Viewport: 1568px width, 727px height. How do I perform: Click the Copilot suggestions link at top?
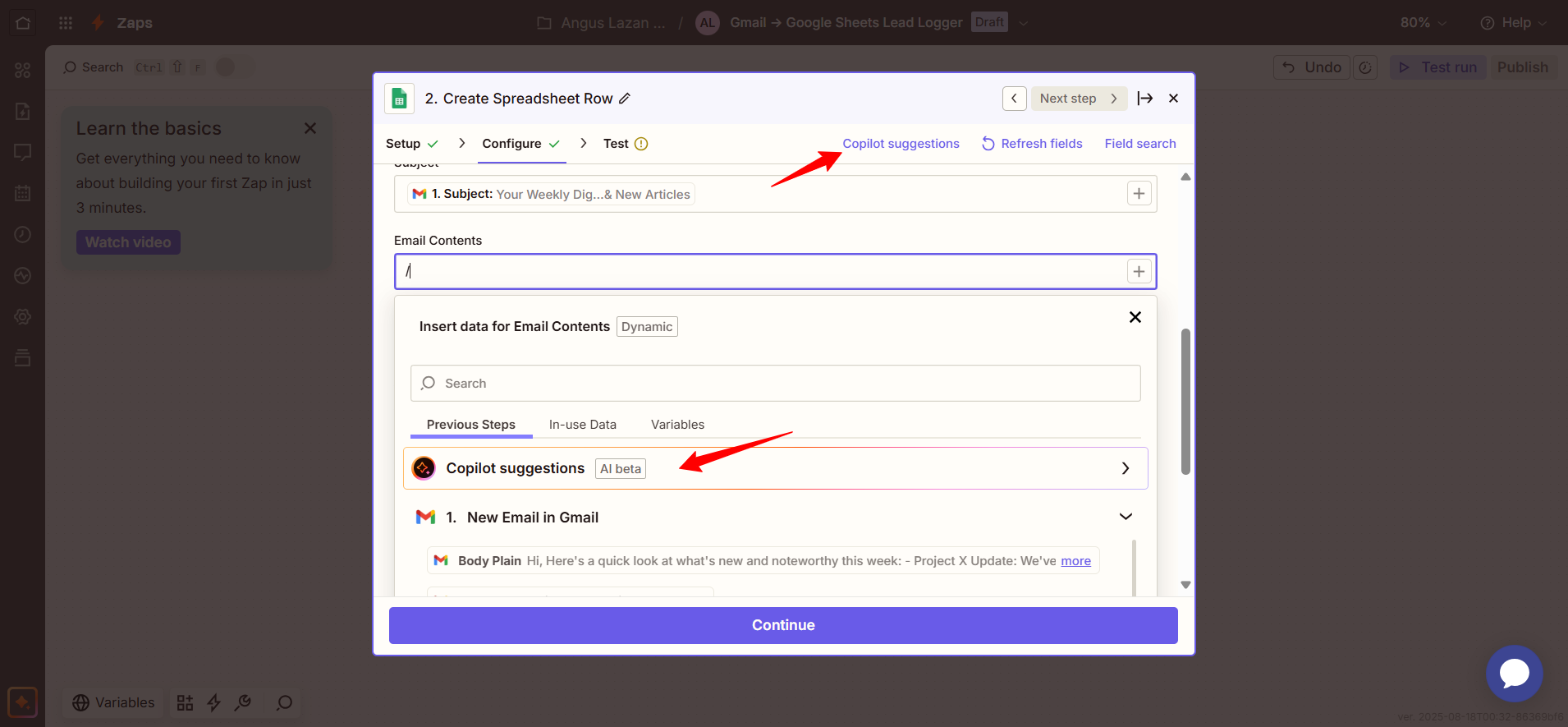[901, 144]
